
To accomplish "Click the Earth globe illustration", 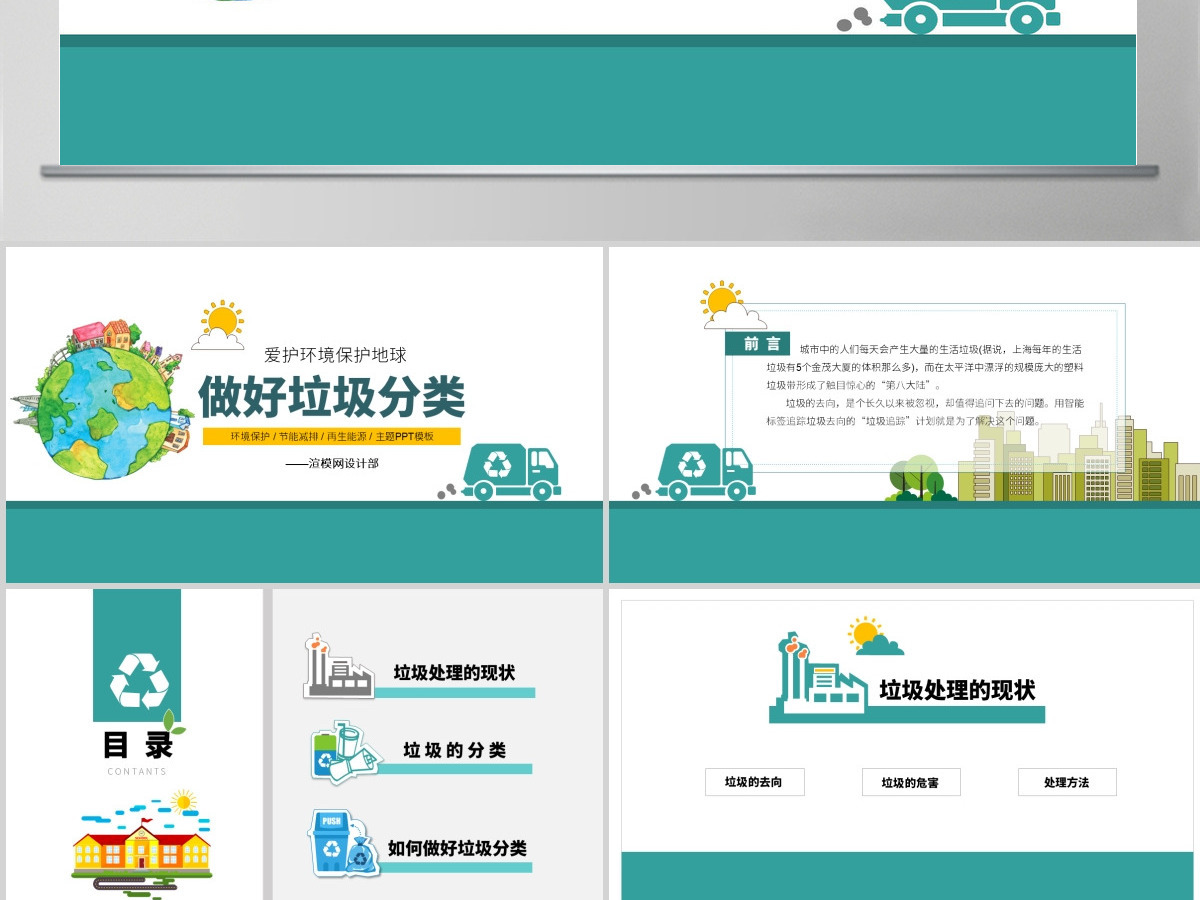I will (x=103, y=398).
